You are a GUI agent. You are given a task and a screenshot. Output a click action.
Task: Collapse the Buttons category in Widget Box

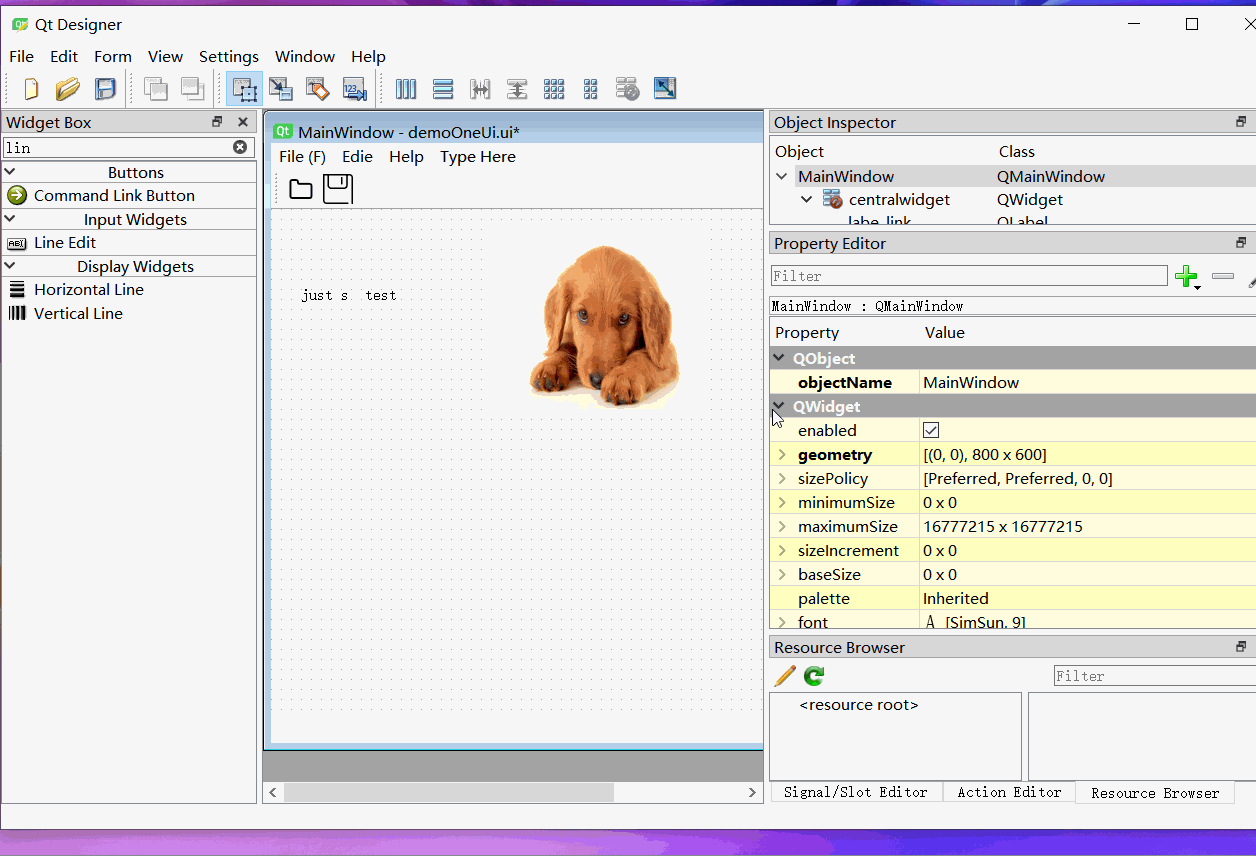click(x=10, y=172)
